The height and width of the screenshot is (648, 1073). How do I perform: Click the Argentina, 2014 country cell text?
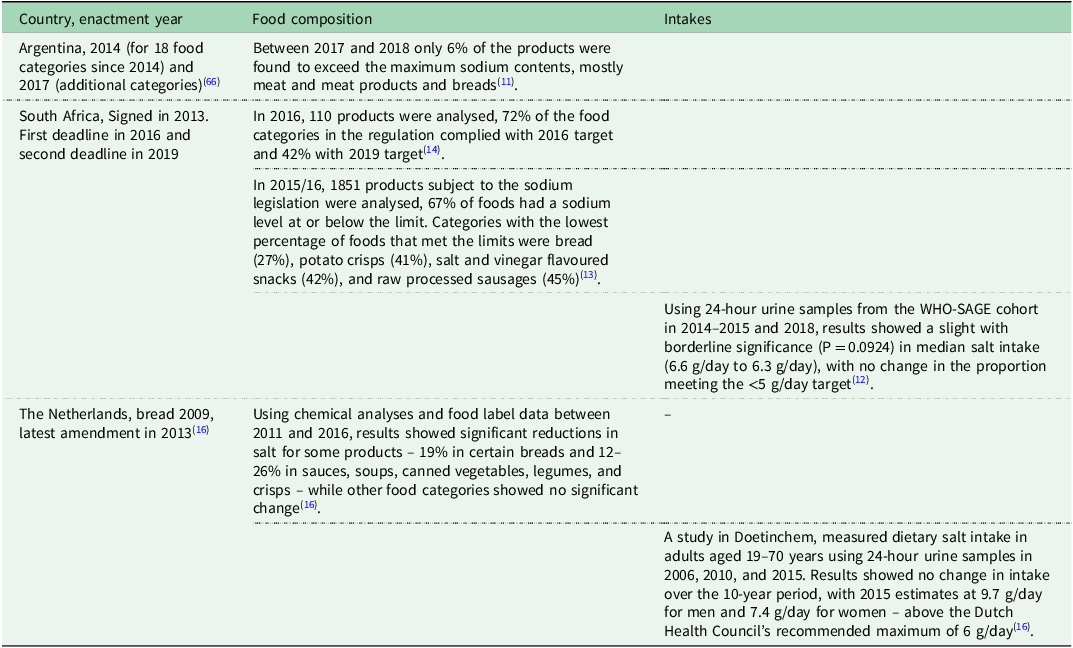click(120, 65)
